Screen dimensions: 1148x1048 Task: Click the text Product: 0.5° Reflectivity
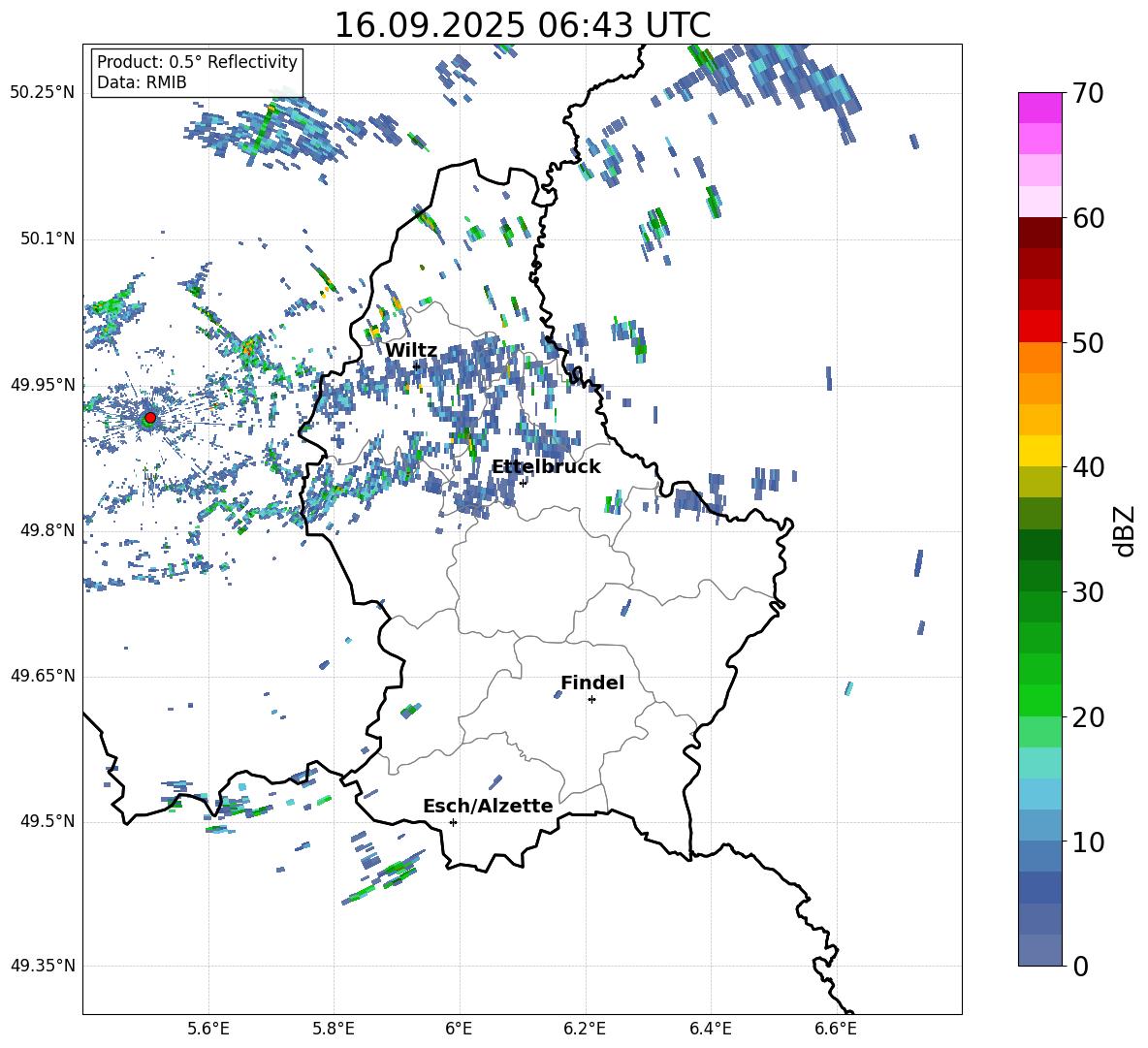[x=197, y=61]
